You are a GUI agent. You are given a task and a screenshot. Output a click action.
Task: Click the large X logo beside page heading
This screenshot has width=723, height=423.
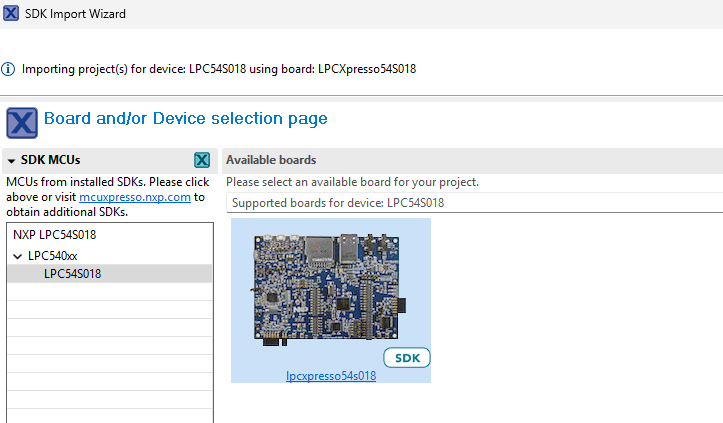(x=22, y=123)
